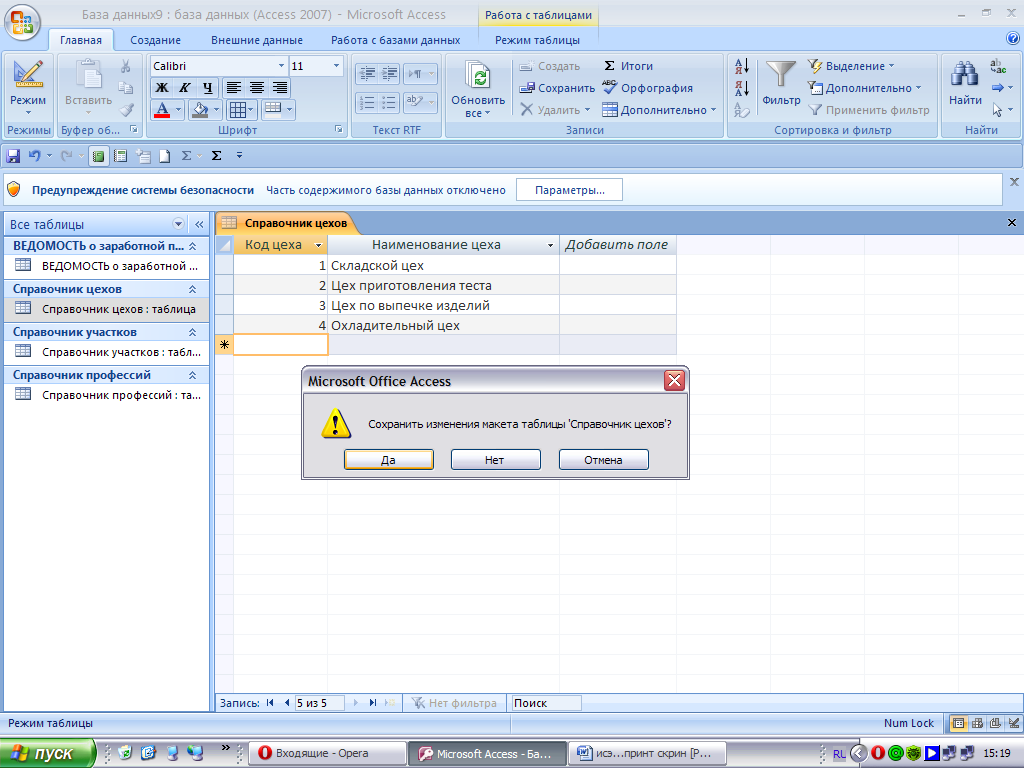The width and height of the screenshot is (1024, 768).
Task: Open Calibri font name dropdown
Action: click(x=281, y=66)
